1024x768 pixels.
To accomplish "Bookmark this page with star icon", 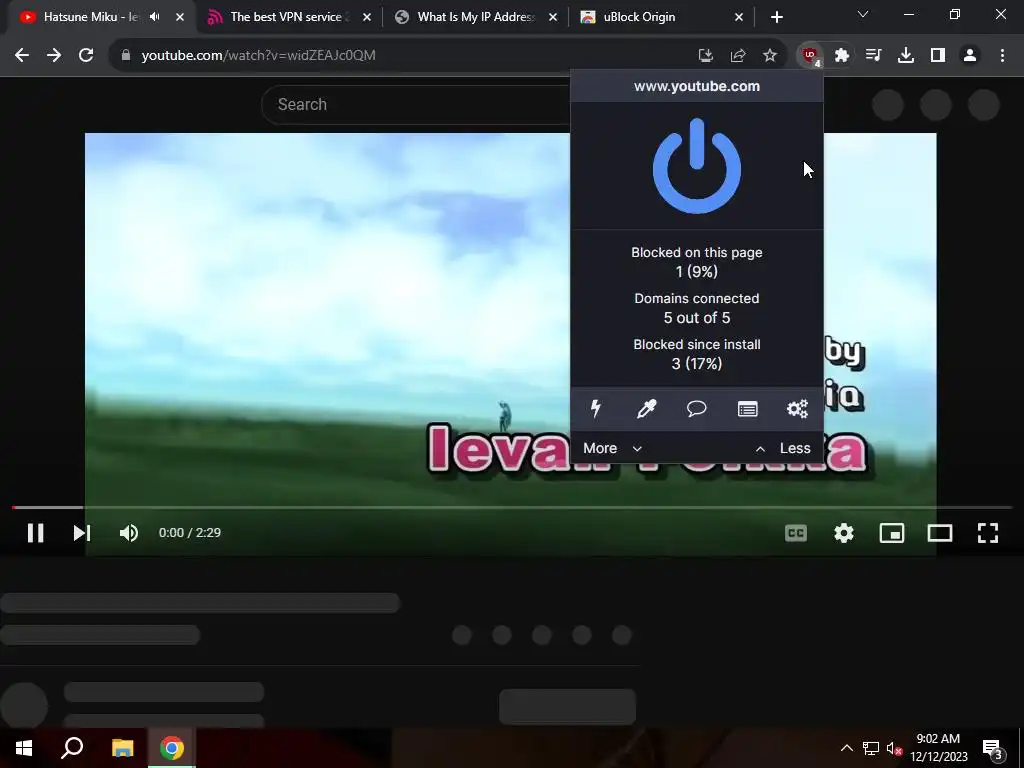I will (770, 56).
